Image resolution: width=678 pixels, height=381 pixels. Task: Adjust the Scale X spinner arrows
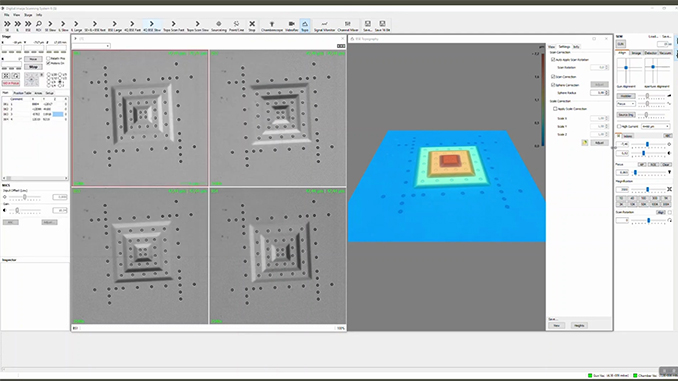(607, 118)
